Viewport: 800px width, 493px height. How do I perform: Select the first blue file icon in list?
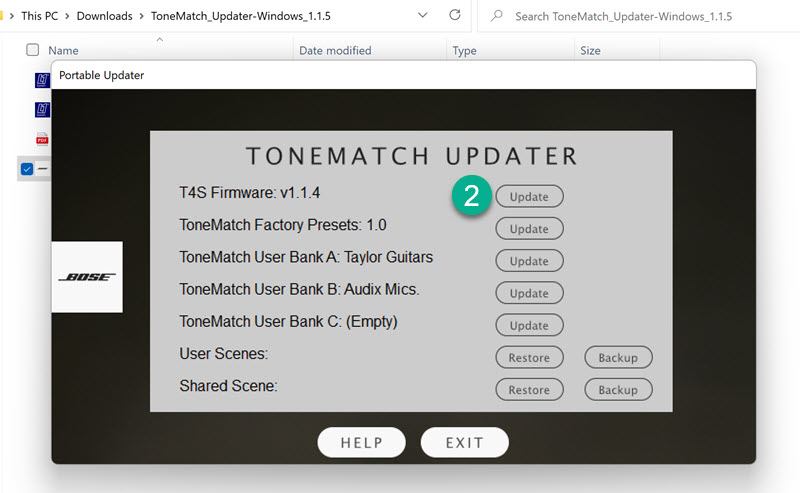43,79
